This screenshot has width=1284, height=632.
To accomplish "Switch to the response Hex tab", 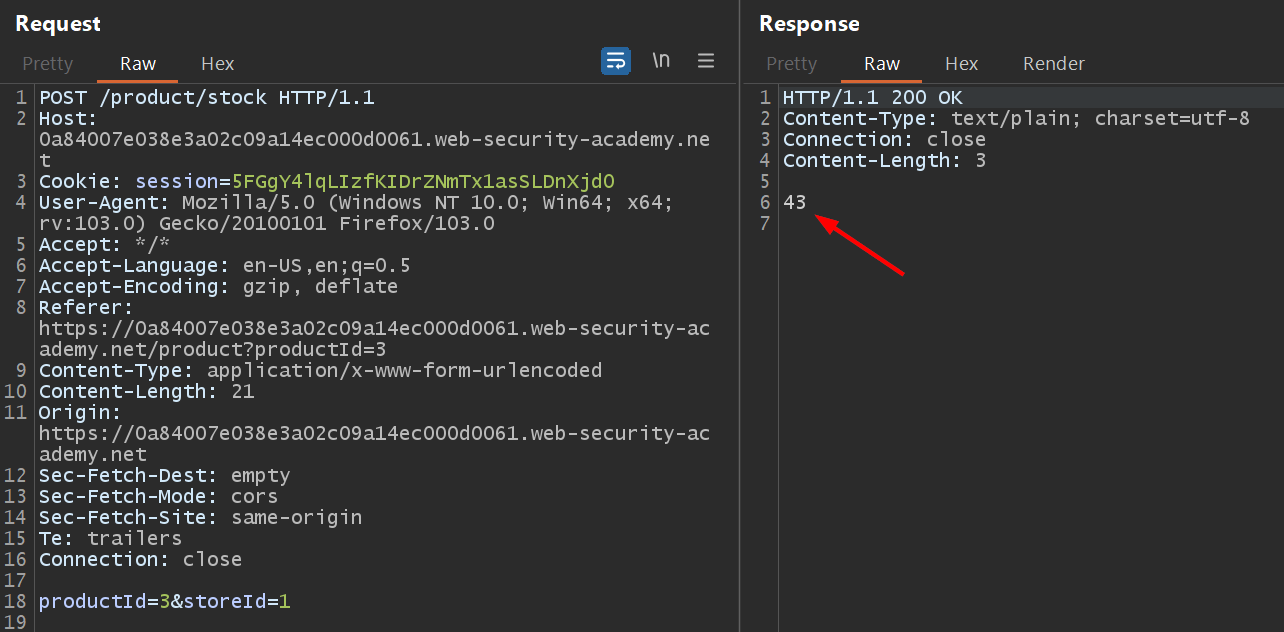I will point(961,63).
